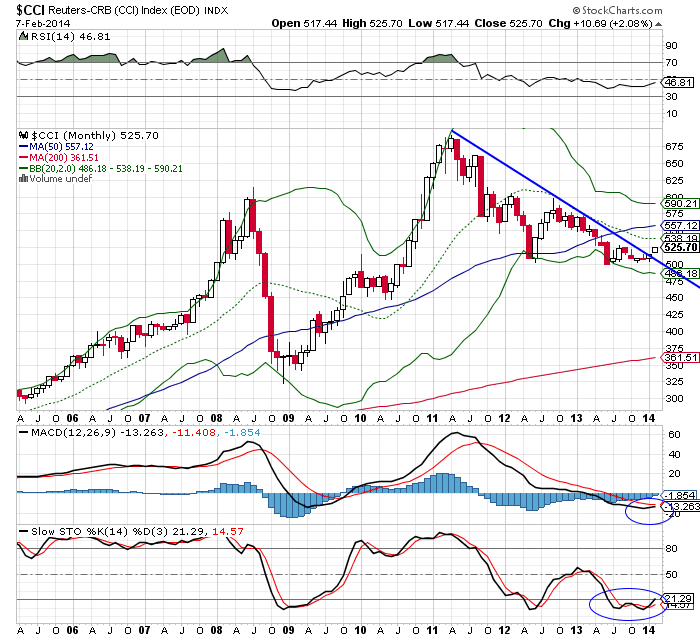Click the up-arrow triangle after the change percent
The height and width of the screenshot is (639, 700).
click(x=658, y=24)
